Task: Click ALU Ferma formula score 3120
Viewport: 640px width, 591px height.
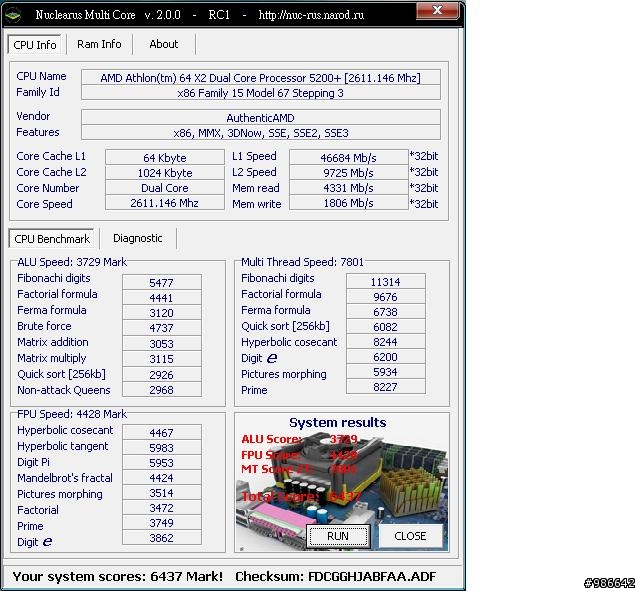Action: (161, 313)
